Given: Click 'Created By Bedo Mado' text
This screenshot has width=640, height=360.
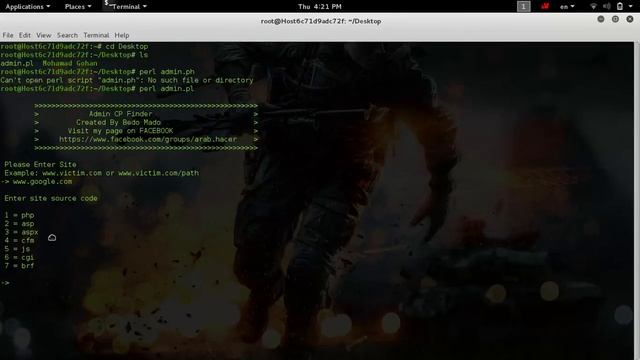Looking at the screenshot, I should point(118,122).
